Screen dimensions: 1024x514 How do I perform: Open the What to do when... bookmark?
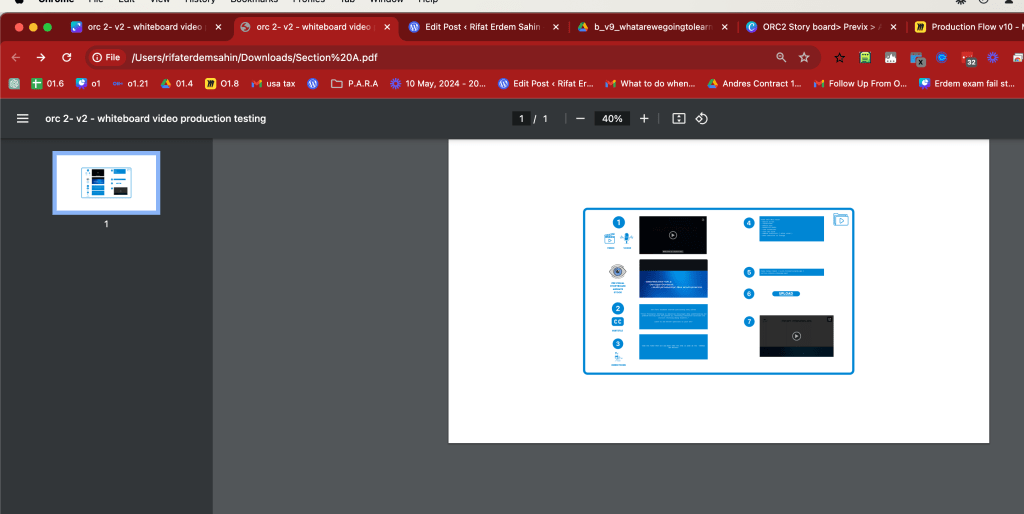click(650, 84)
